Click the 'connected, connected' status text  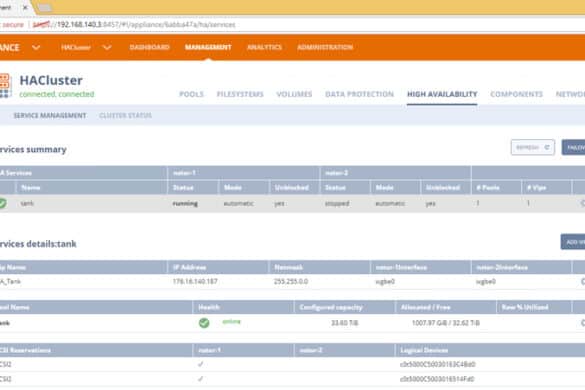(57, 94)
